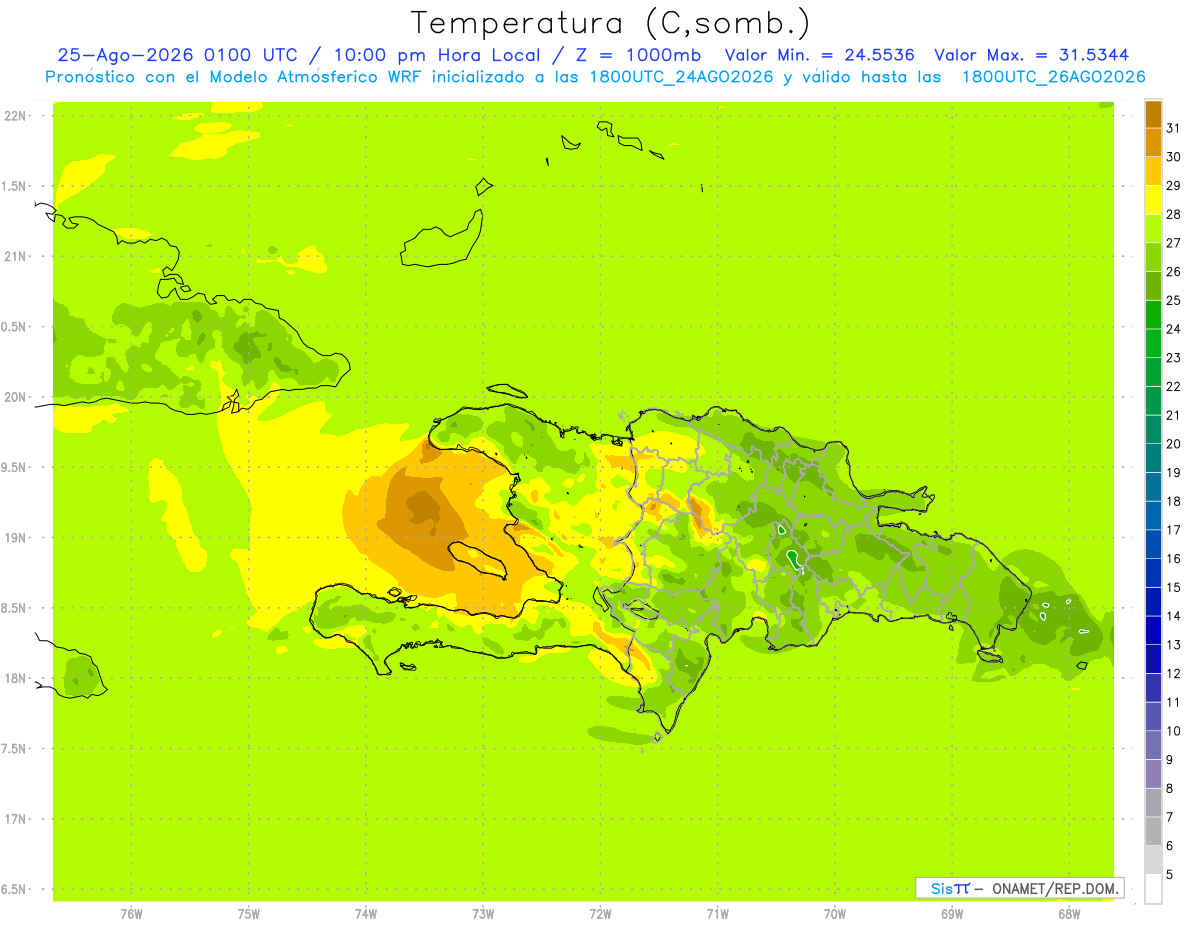Click the "21N" latitude axis label

point(17,256)
